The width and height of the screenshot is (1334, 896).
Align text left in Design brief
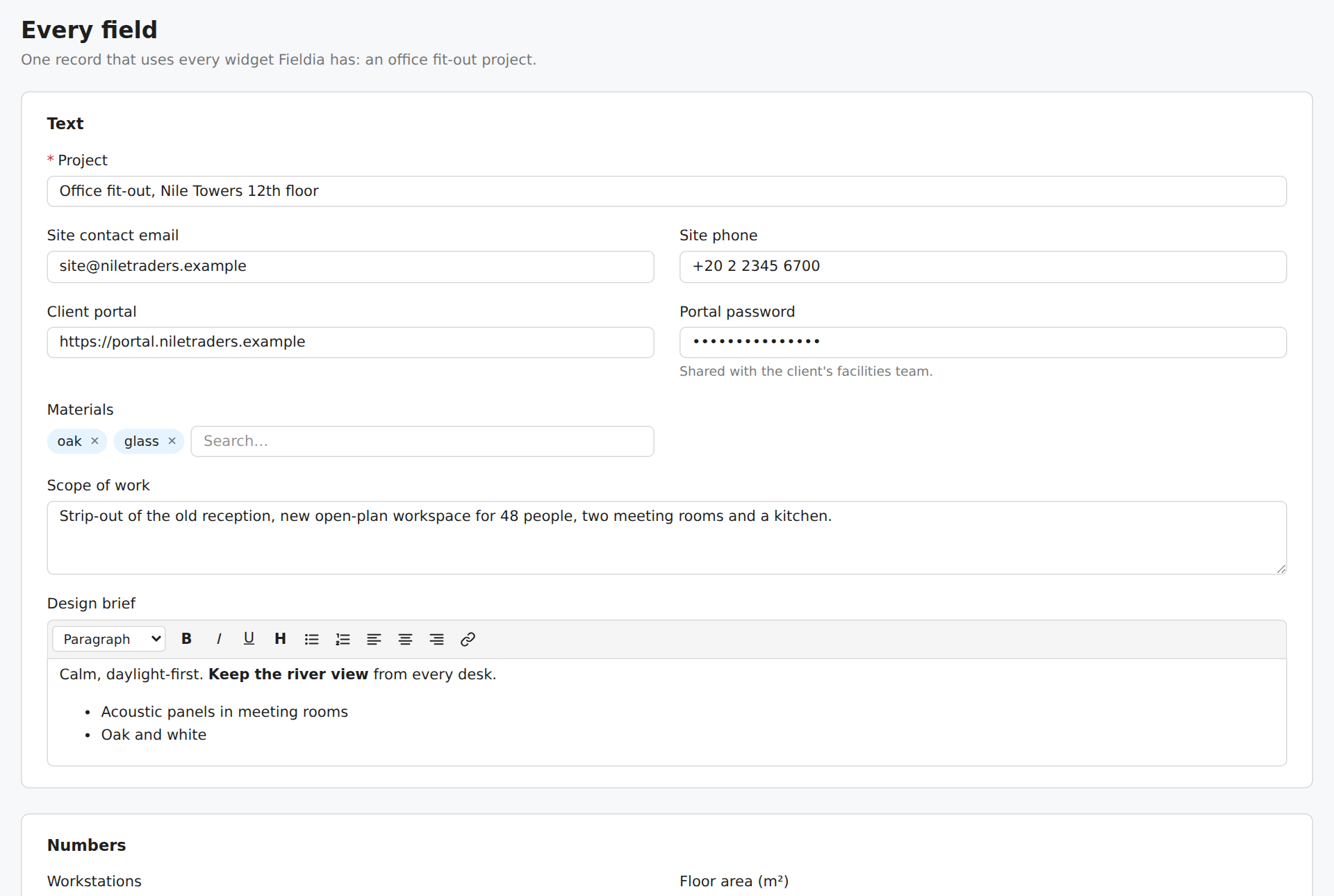tap(374, 639)
